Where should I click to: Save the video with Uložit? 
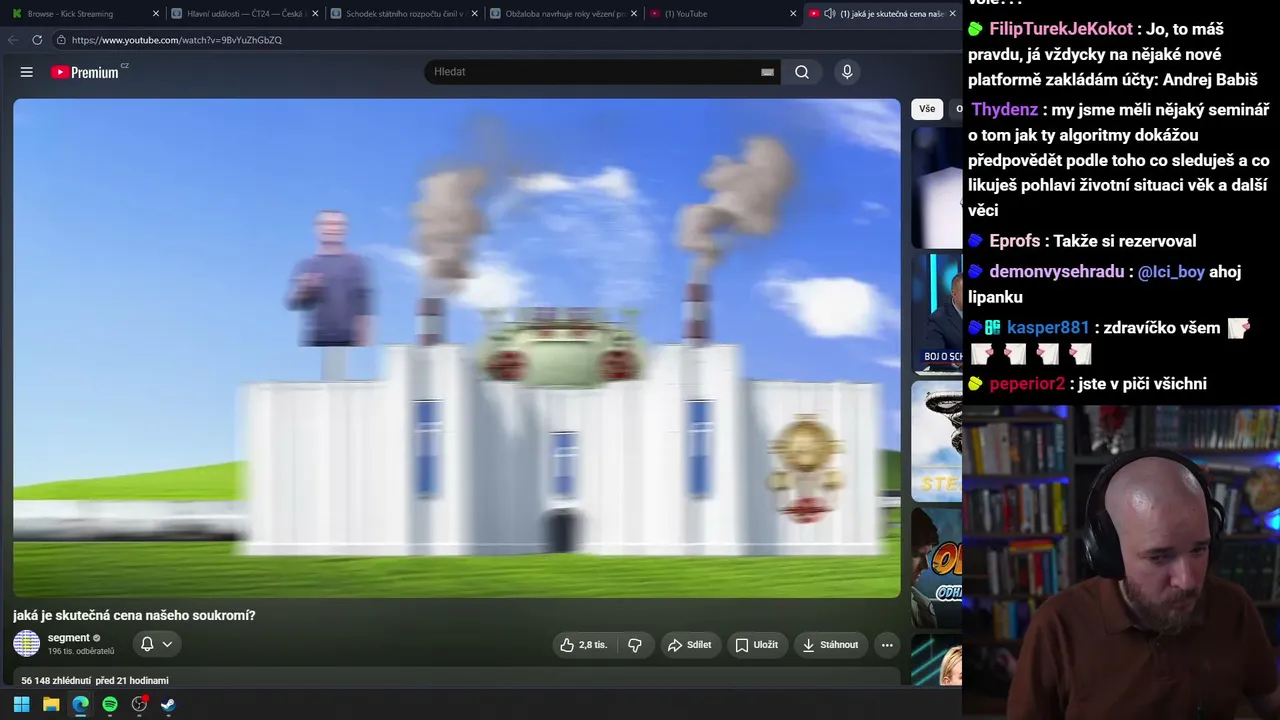(x=757, y=645)
